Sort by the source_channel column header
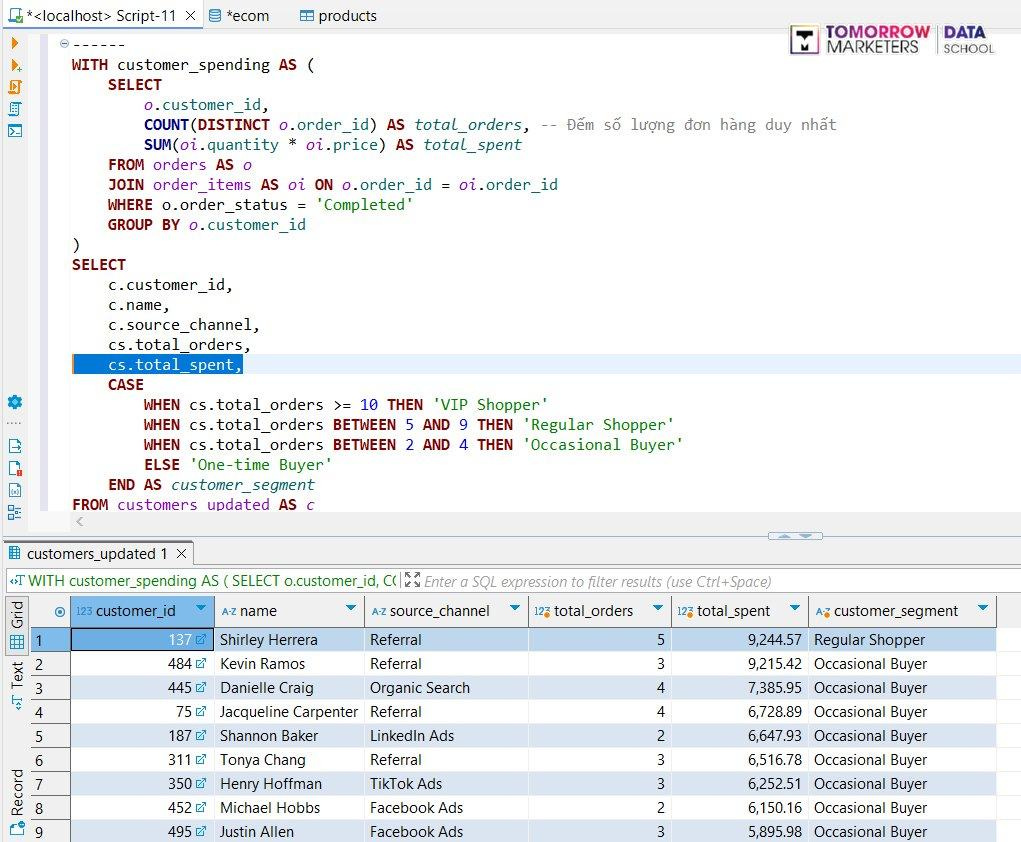 point(439,611)
